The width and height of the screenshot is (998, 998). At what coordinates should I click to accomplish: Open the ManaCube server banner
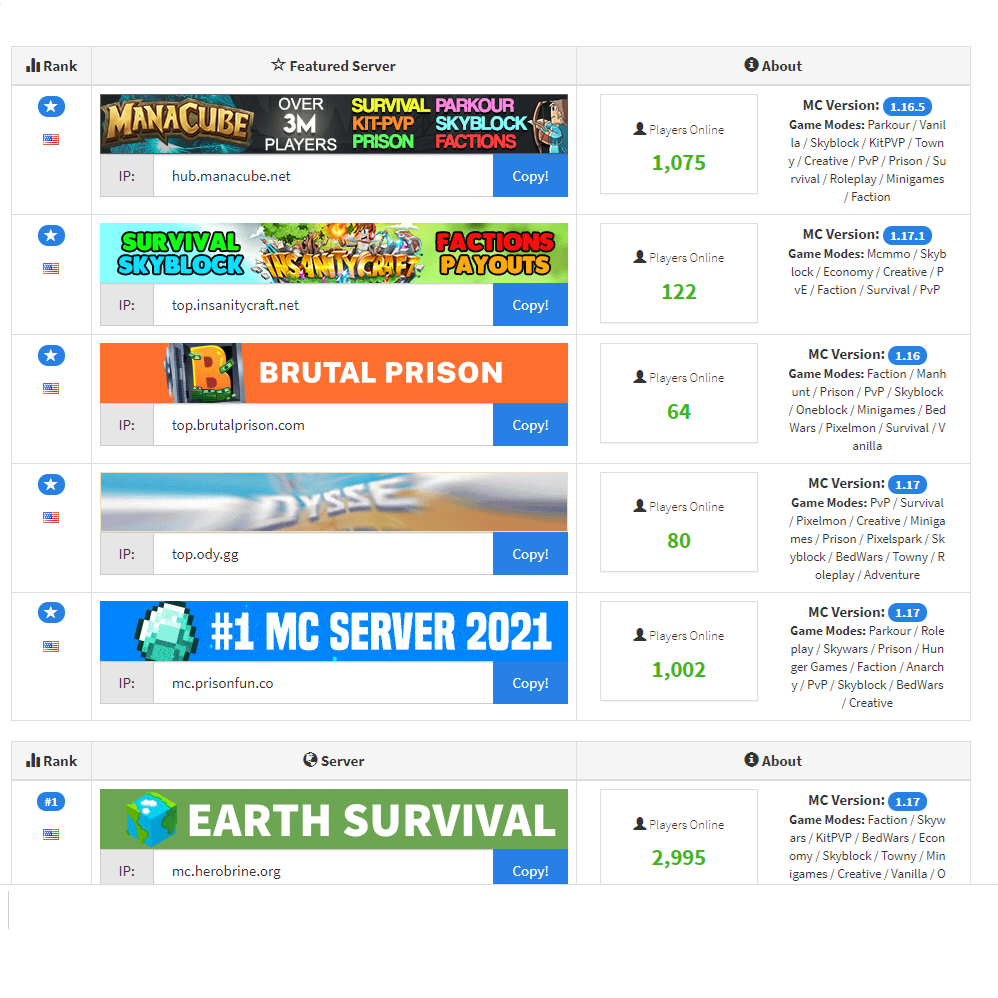(x=334, y=124)
